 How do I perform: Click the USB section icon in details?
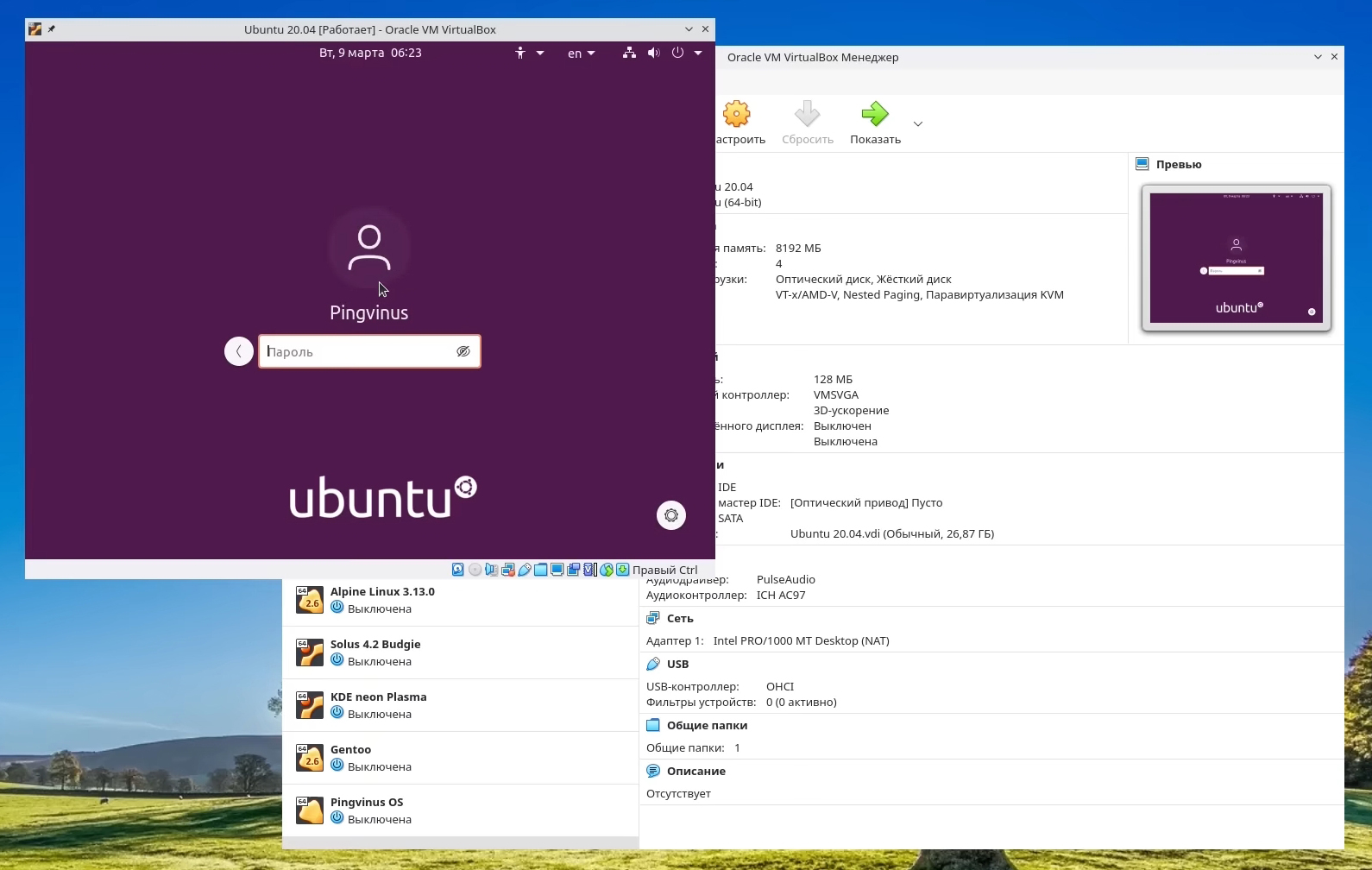coord(653,664)
